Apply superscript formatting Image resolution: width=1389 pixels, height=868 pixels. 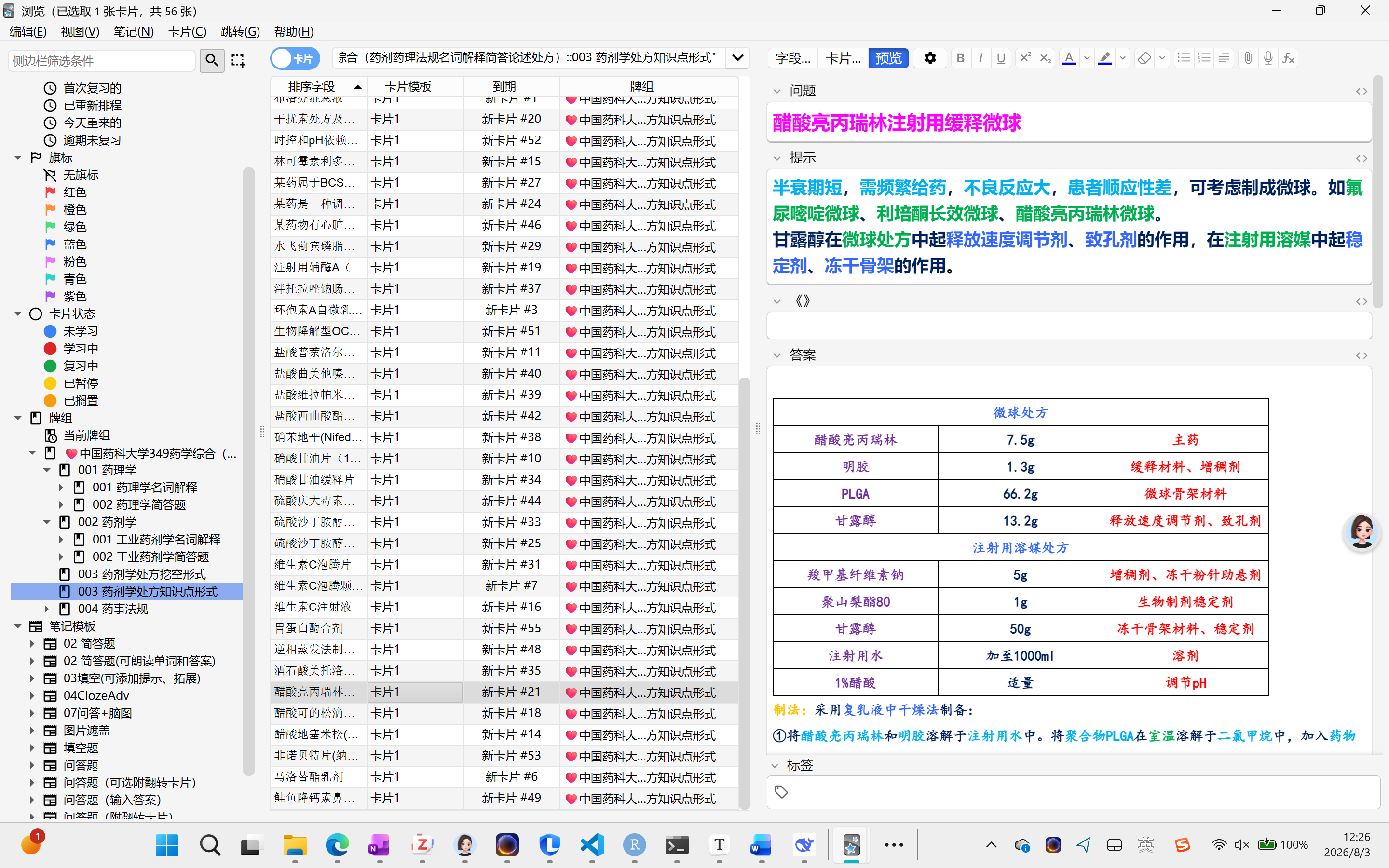click(x=1025, y=58)
